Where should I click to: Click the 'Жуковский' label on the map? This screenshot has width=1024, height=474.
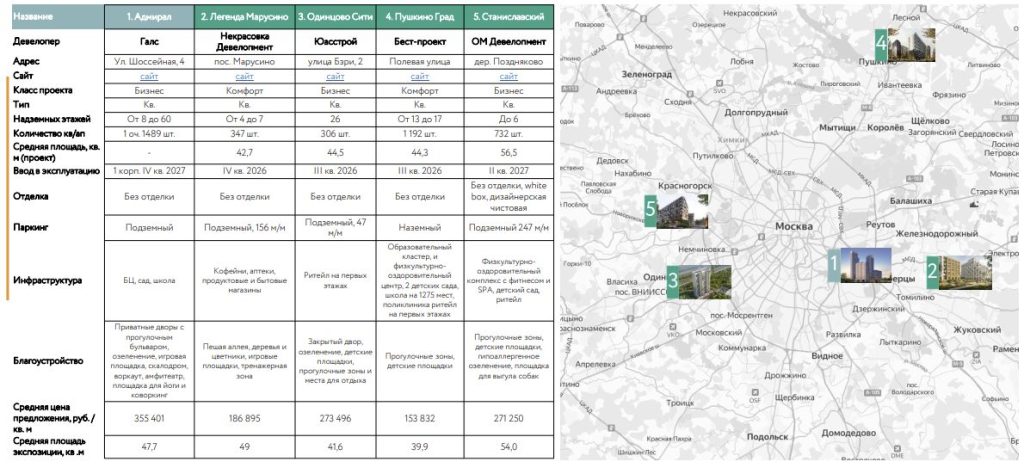click(978, 330)
